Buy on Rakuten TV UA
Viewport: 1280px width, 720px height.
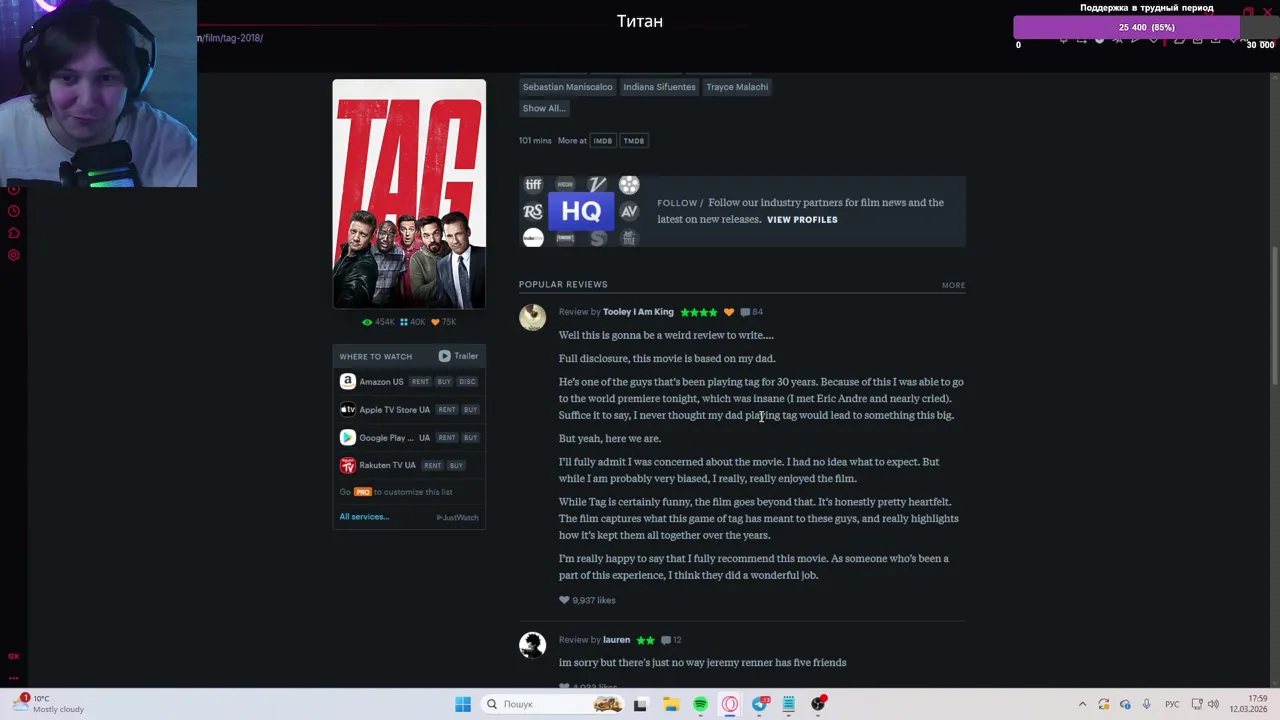point(456,465)
